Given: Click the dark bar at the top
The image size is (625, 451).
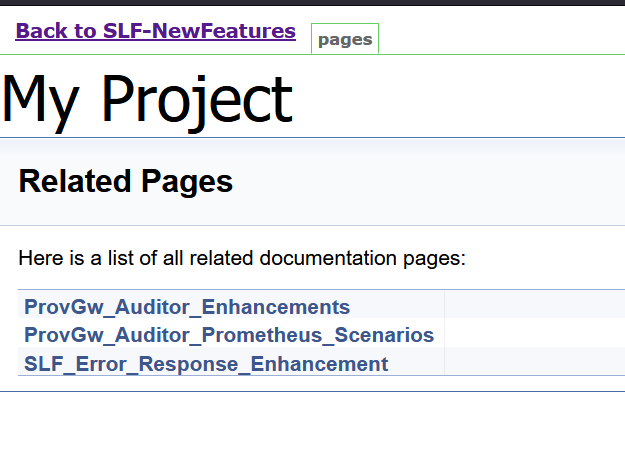Looking at the screenshot, I should 312,3.
